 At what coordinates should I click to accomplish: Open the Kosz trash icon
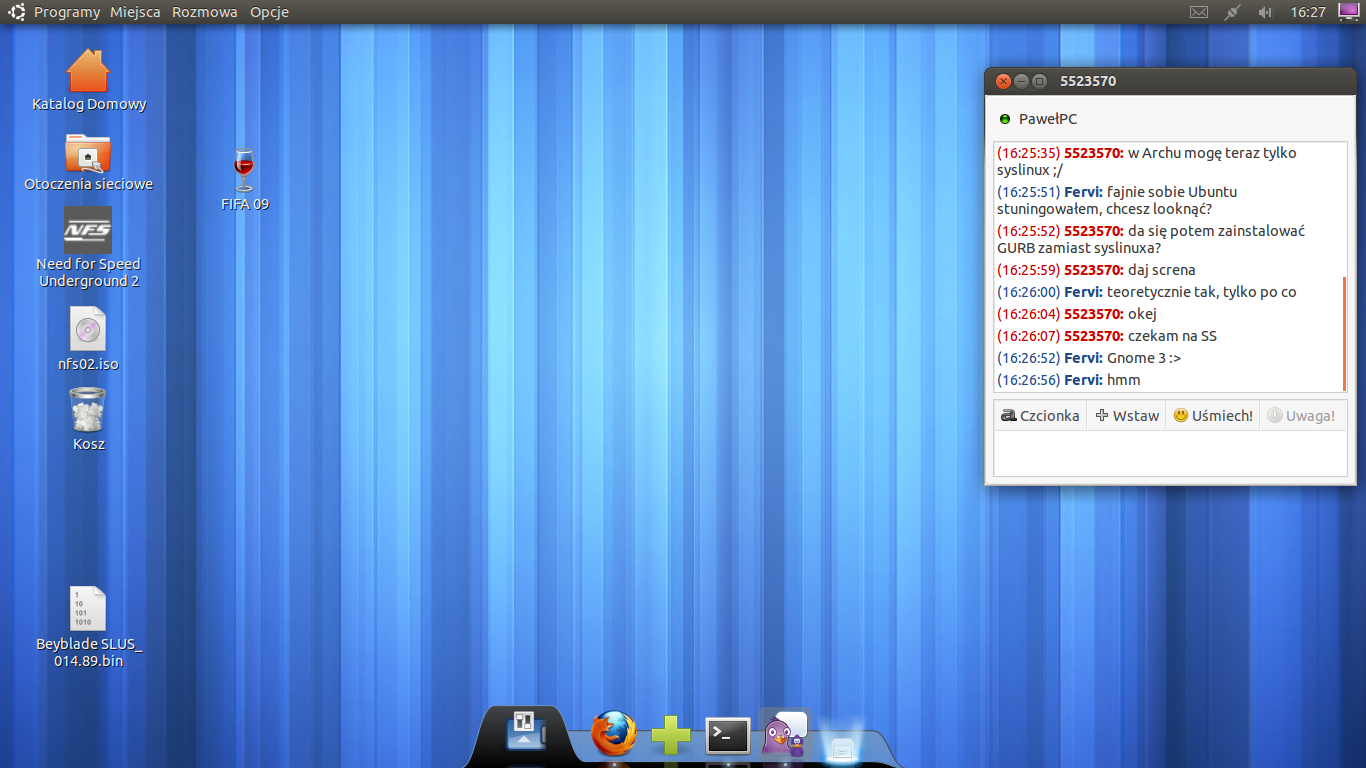tap(88, 410)
